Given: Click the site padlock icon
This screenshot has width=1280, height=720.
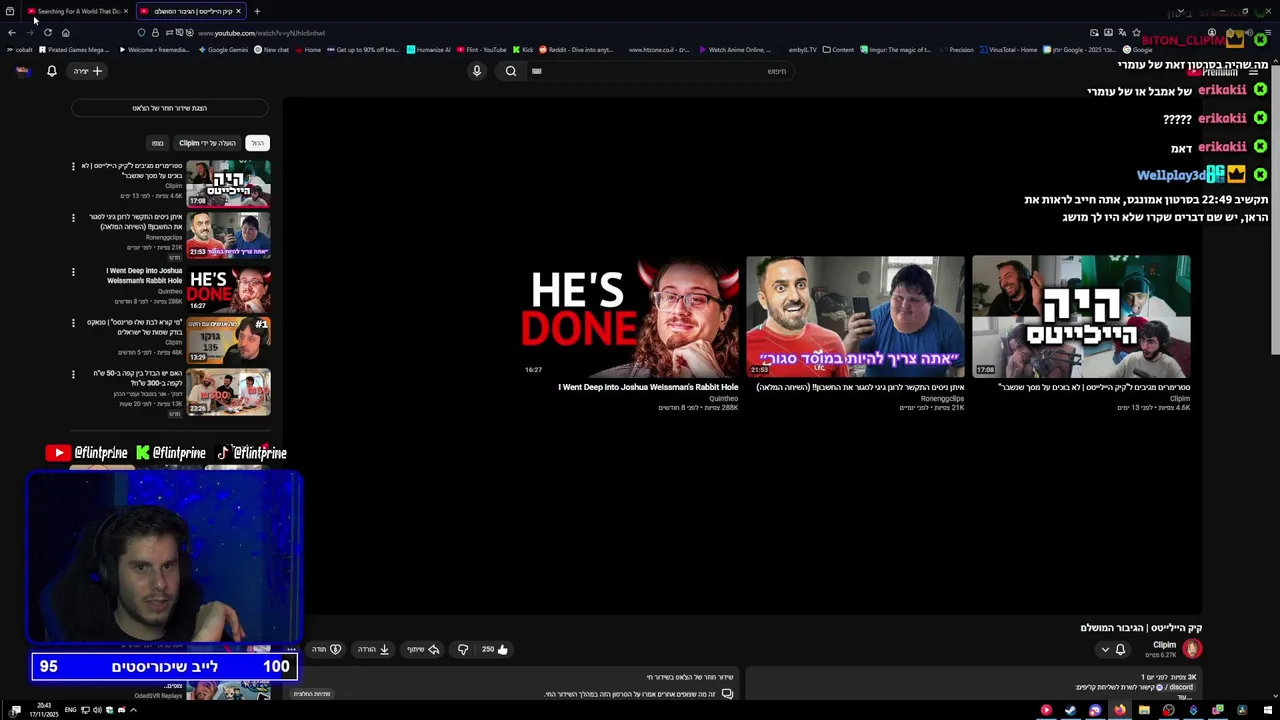Looking at the screenshot, I should 155,33.
